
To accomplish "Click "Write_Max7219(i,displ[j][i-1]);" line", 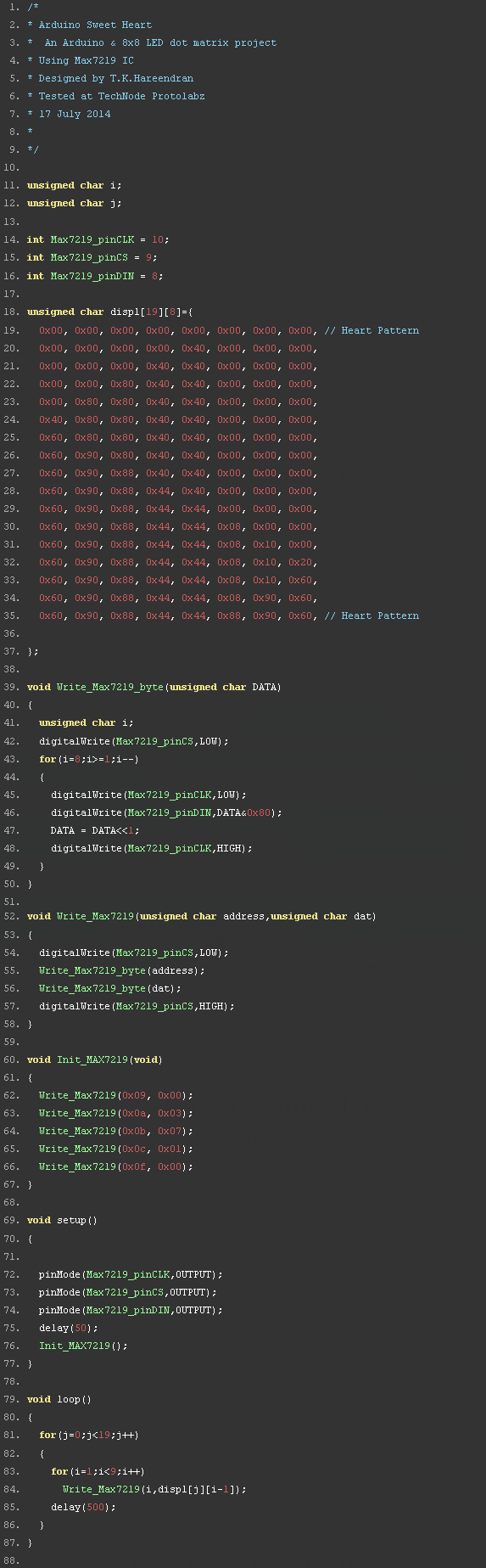I will tap(154, 1489).
